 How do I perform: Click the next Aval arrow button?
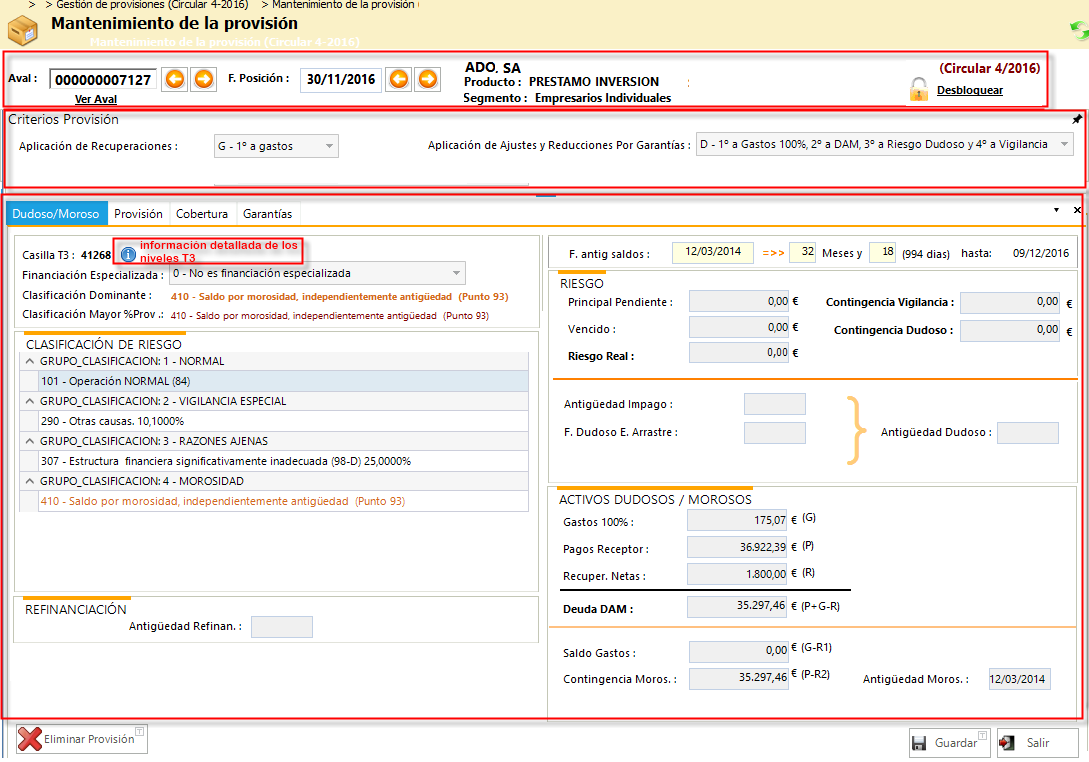(x=203, y=79)
